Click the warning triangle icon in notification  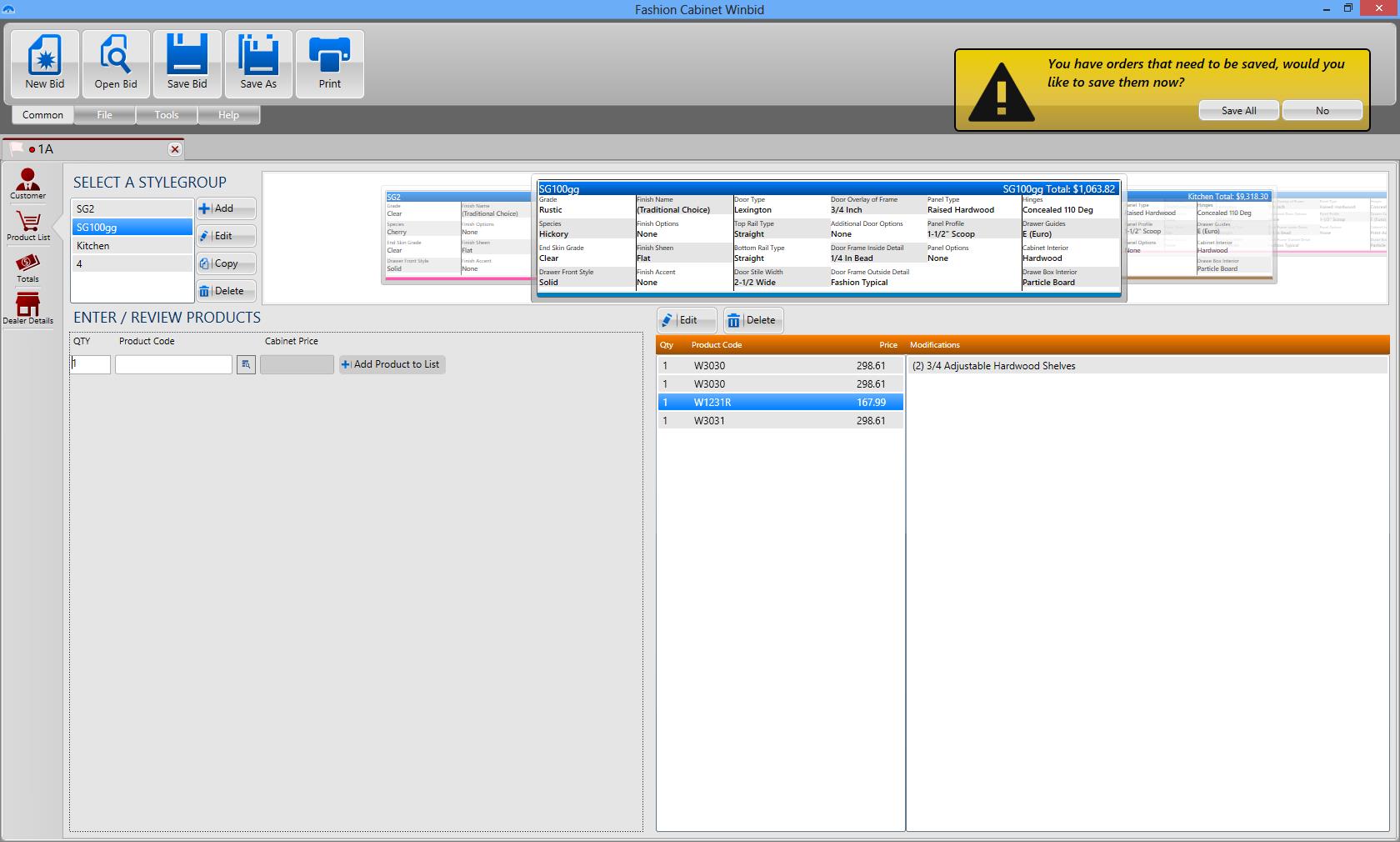point(1002,92)
